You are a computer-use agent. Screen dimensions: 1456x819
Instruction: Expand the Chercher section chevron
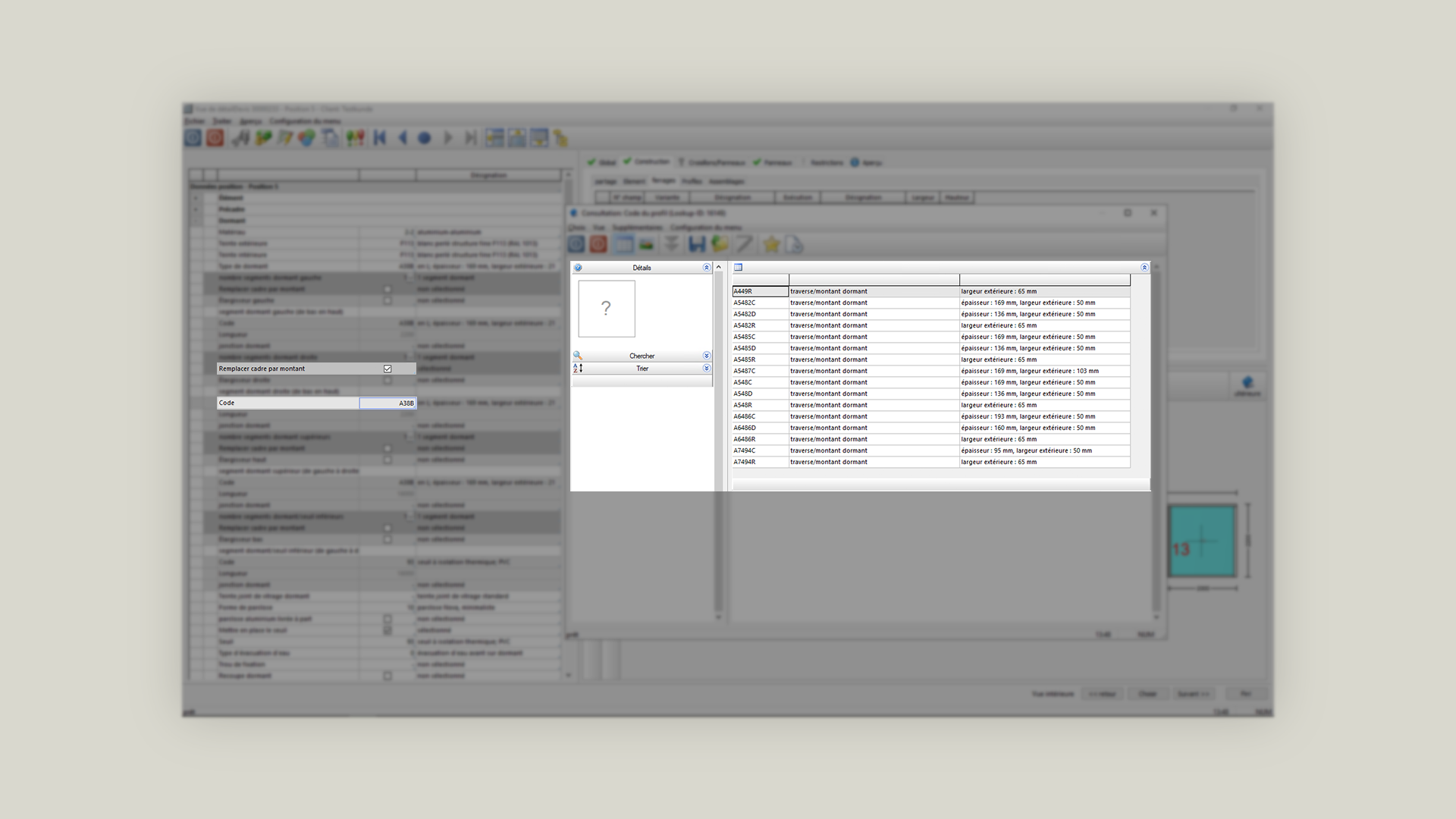tap(706, 356)
